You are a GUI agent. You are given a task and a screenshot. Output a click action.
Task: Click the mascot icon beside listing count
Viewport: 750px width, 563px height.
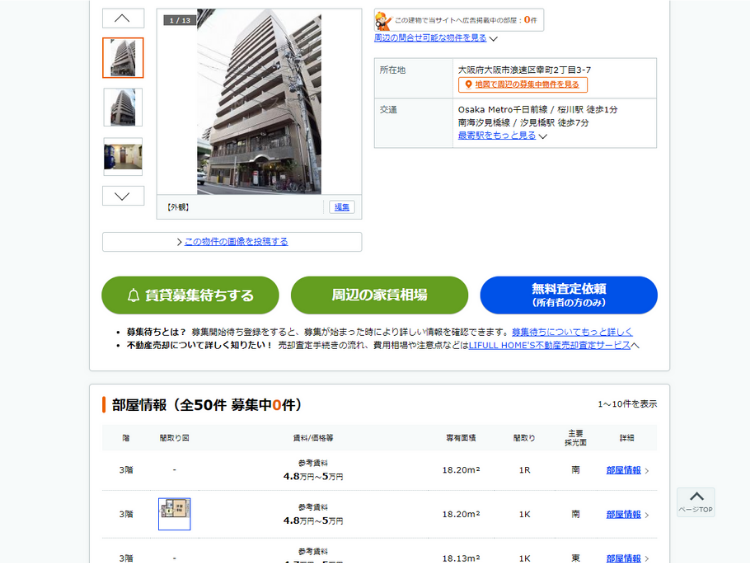(383, 21)
